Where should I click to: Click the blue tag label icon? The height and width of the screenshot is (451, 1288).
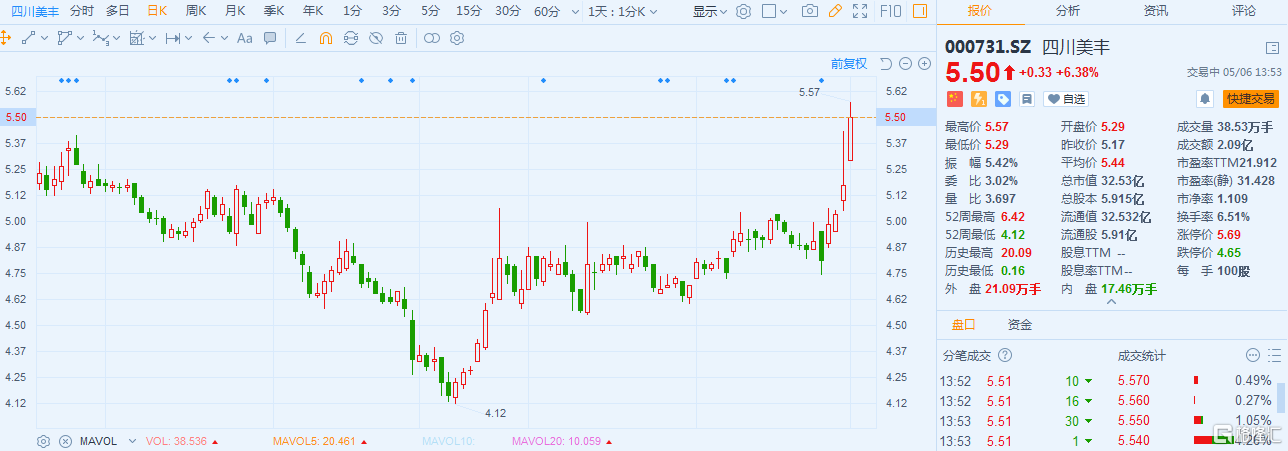coord(1002,98)
